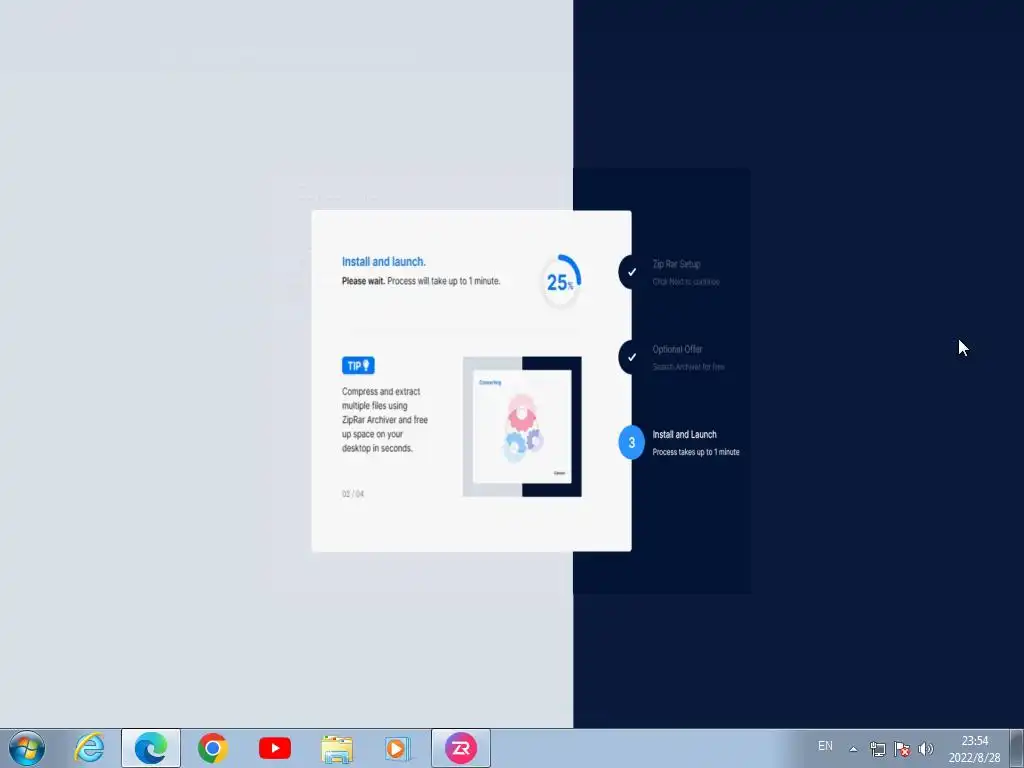Open Action Center flag icon in tray
This screenshot has height=768, width=1024.
tap(901, 749)
